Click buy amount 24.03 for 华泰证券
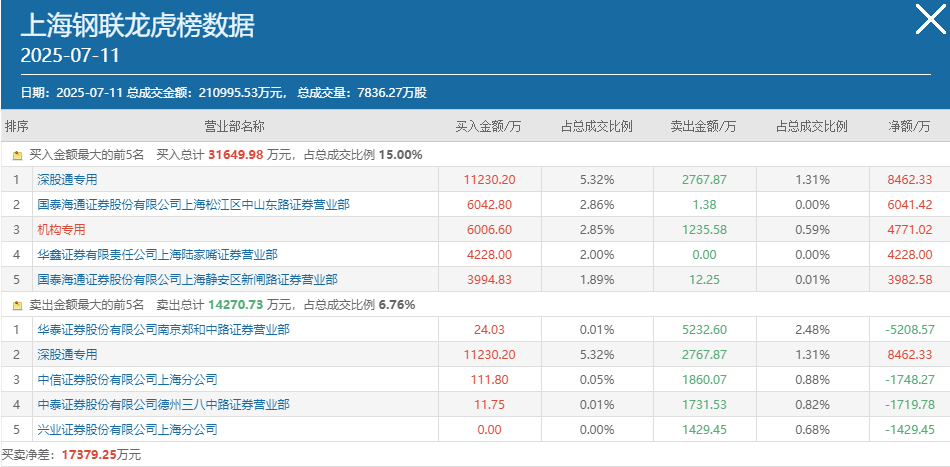Image resolution: width=950 pixels, height=467 pixels. tap(490, 330)
